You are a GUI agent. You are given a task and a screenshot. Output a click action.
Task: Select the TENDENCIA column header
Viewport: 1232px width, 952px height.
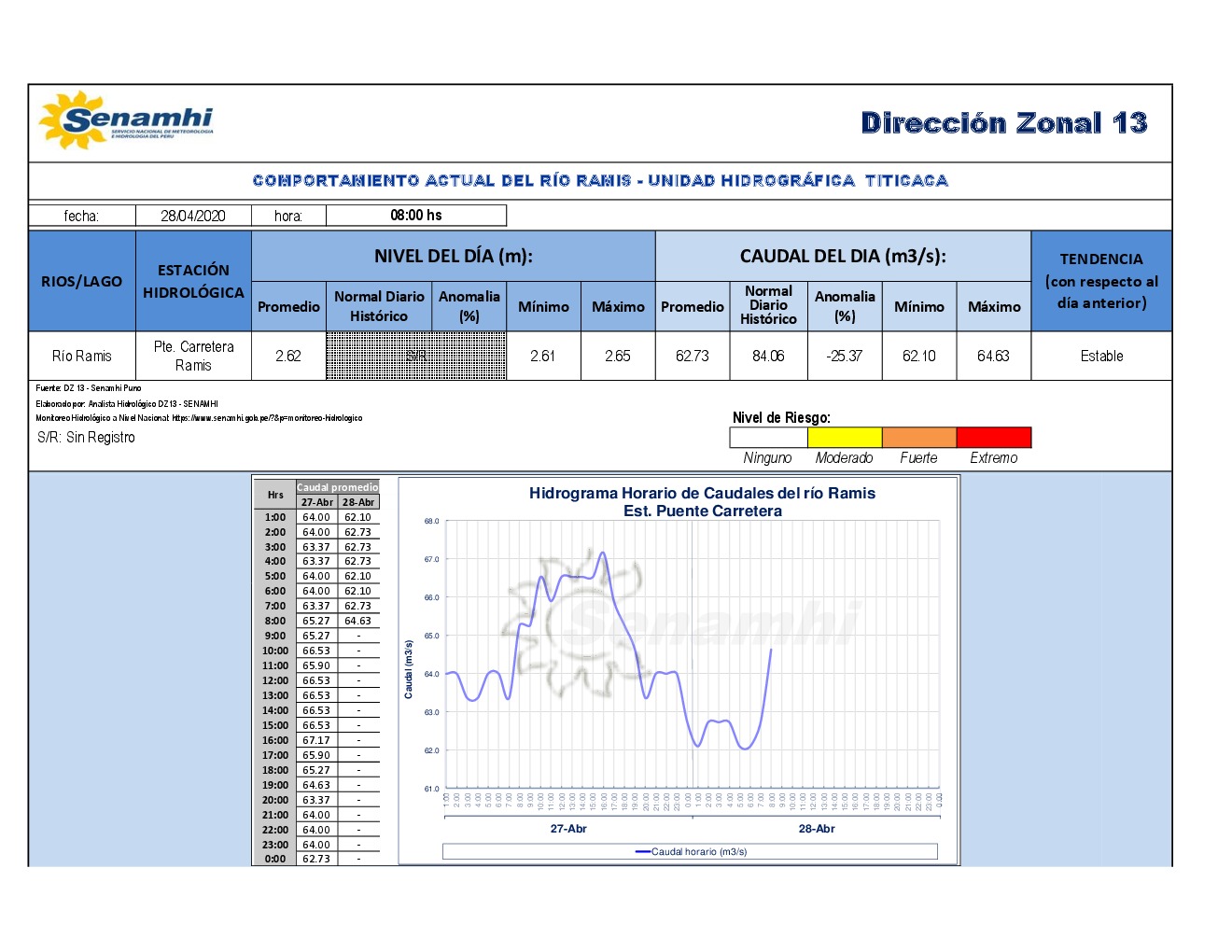pos(1101,281)
